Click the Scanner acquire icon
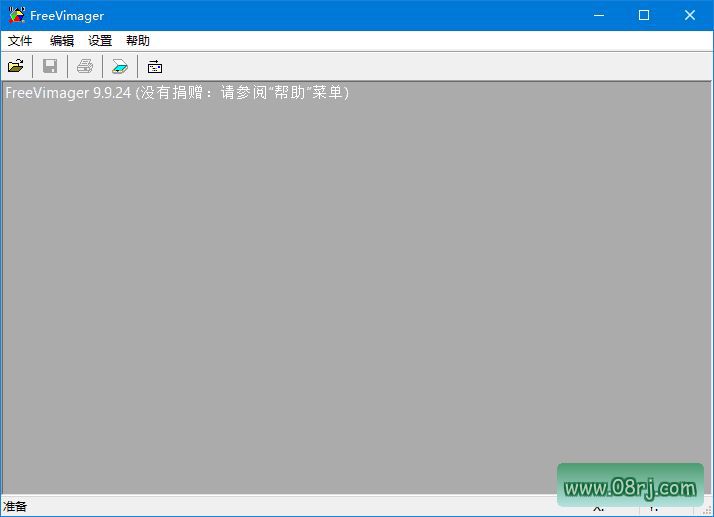Viewport: 714px width, 517px height. pos(120,67)
